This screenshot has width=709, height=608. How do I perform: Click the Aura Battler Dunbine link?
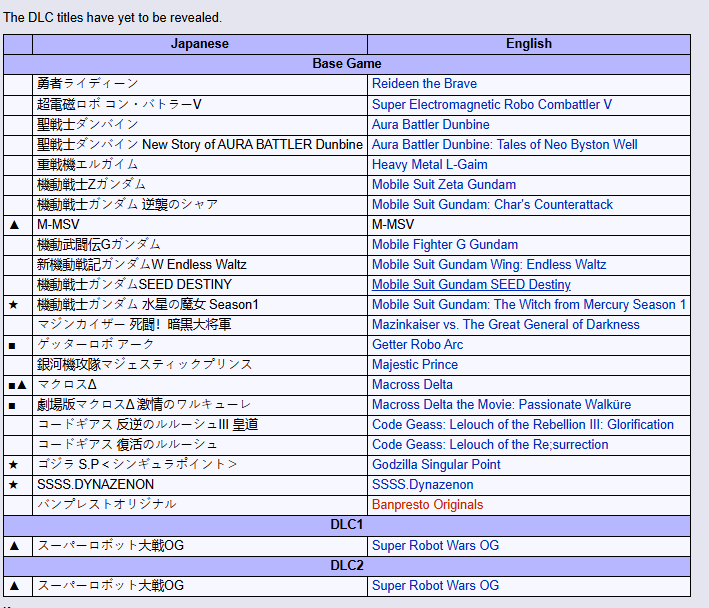(430, 124)
